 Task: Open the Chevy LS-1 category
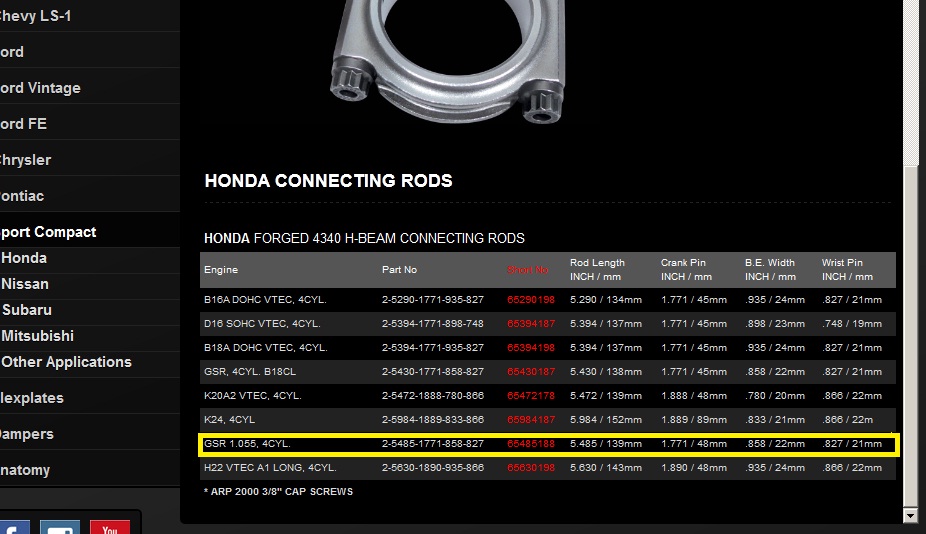[35, 16]
